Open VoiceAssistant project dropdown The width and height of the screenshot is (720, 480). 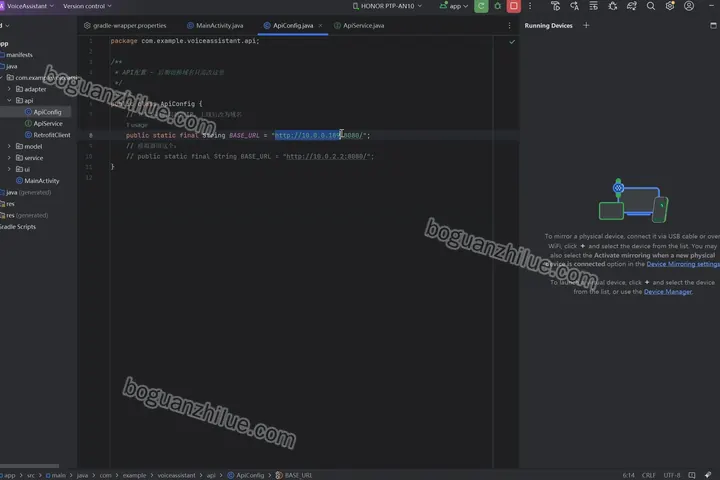coord(30,6)
